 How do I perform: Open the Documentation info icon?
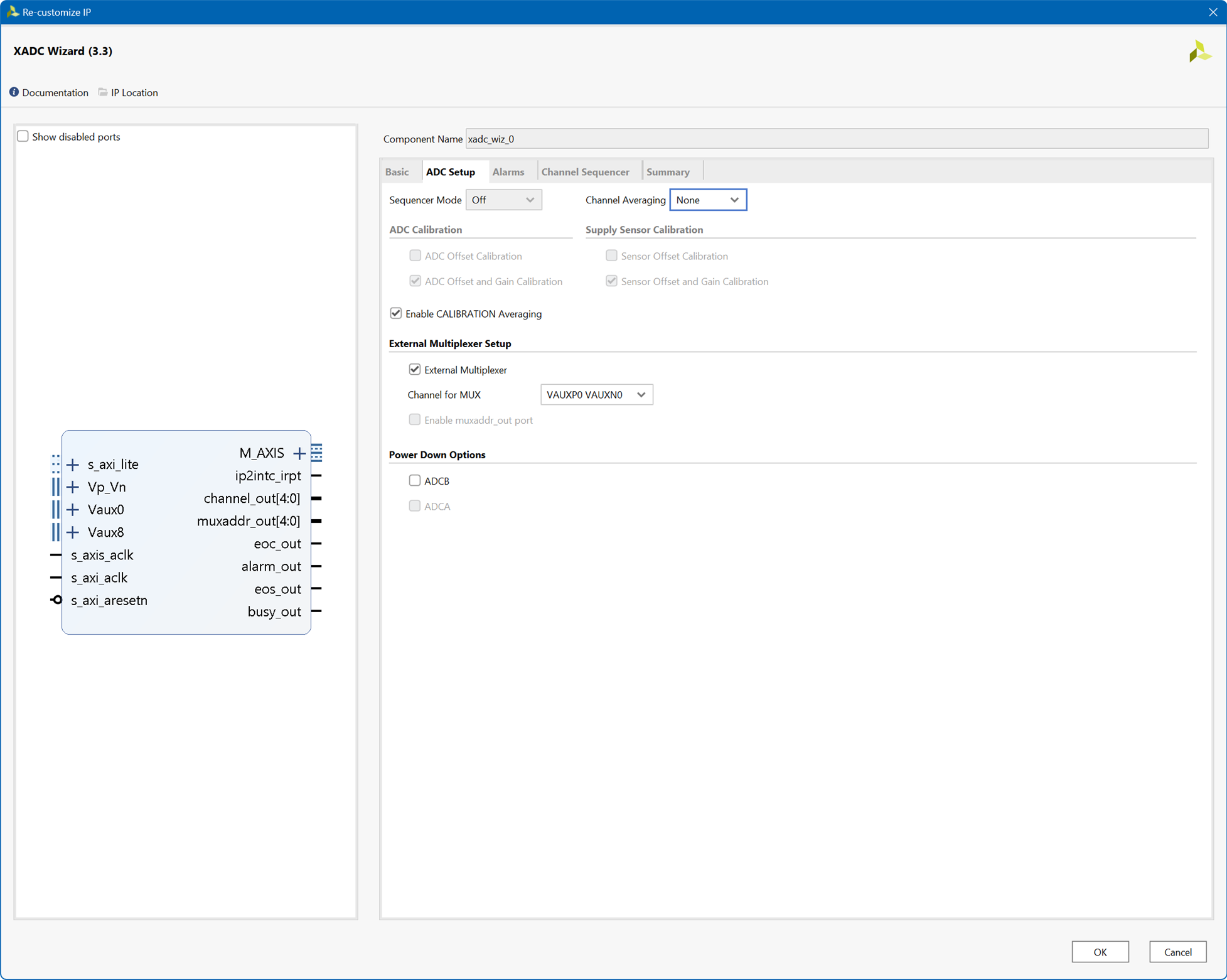coord(14,92)
